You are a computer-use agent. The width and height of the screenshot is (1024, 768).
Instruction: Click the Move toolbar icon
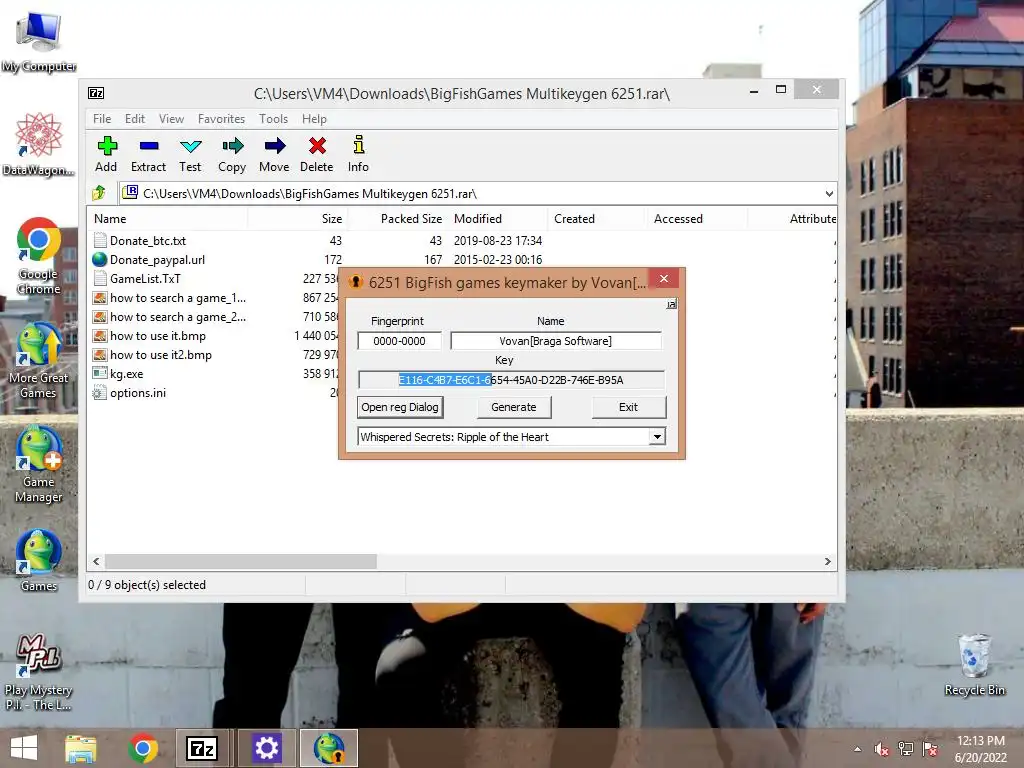(x=275, y=146)
